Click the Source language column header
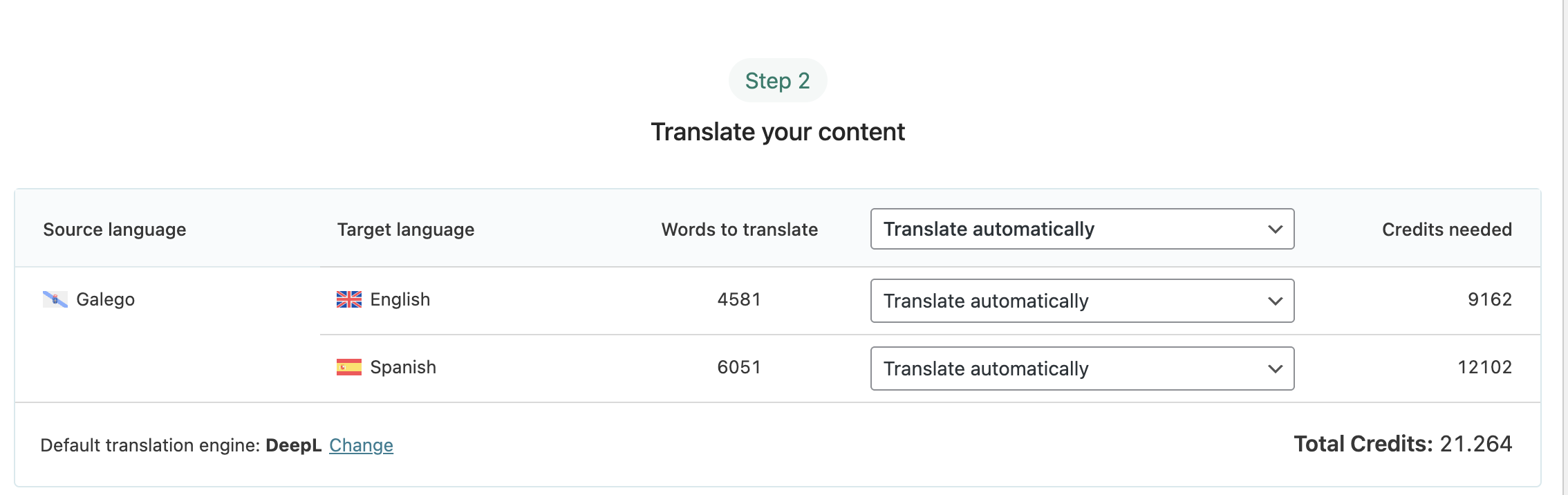The image size is (1568, 495). point(115,230)
